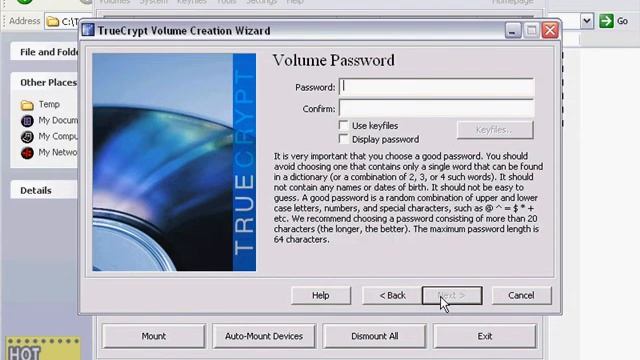Open My Computer icon in Other Places

[27, 137]
